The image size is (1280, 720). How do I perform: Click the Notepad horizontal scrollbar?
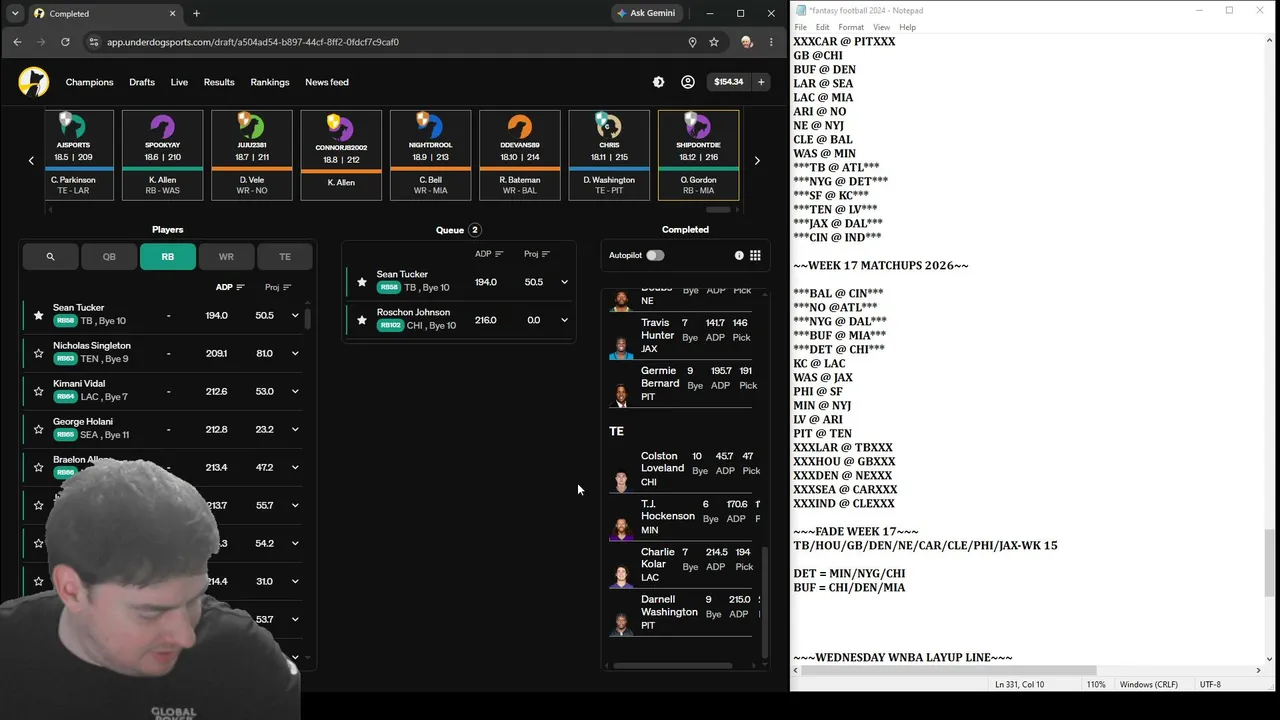pyautogui.click(x=949, y=671)
